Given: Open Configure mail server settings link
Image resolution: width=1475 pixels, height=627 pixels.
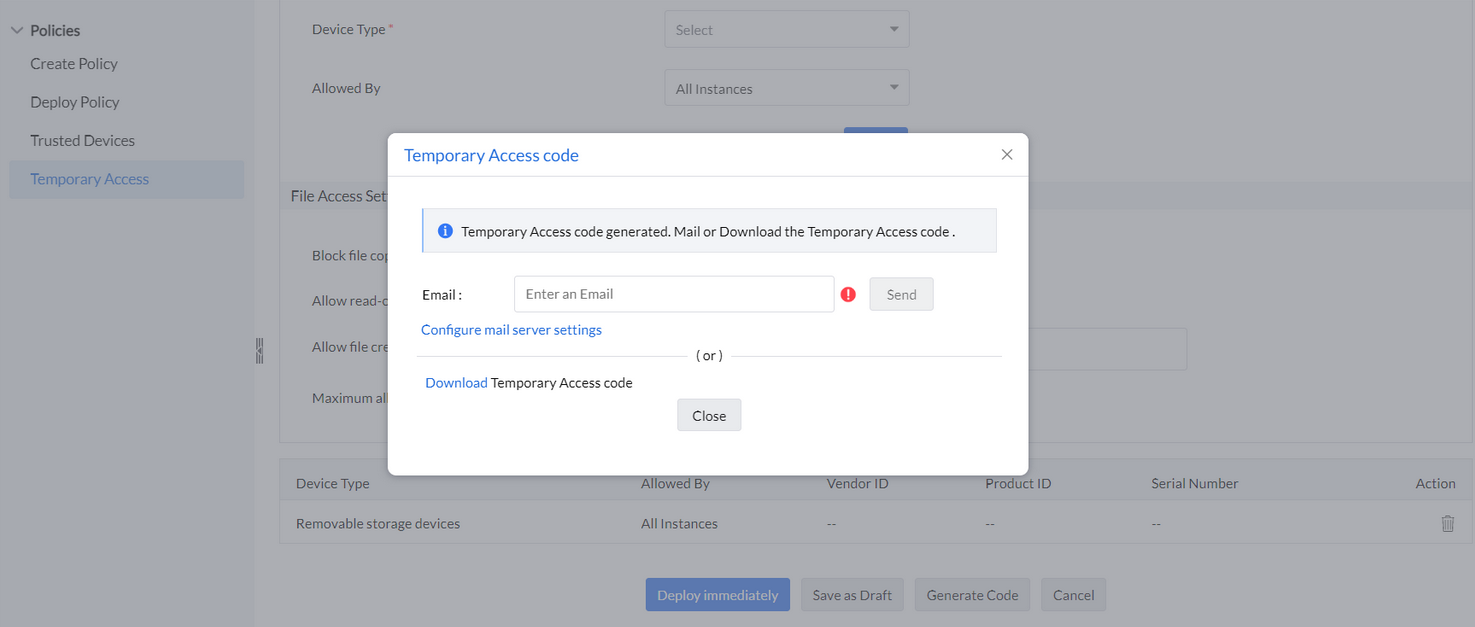Looking at the screenshot, I should click(x=511, y=330).
